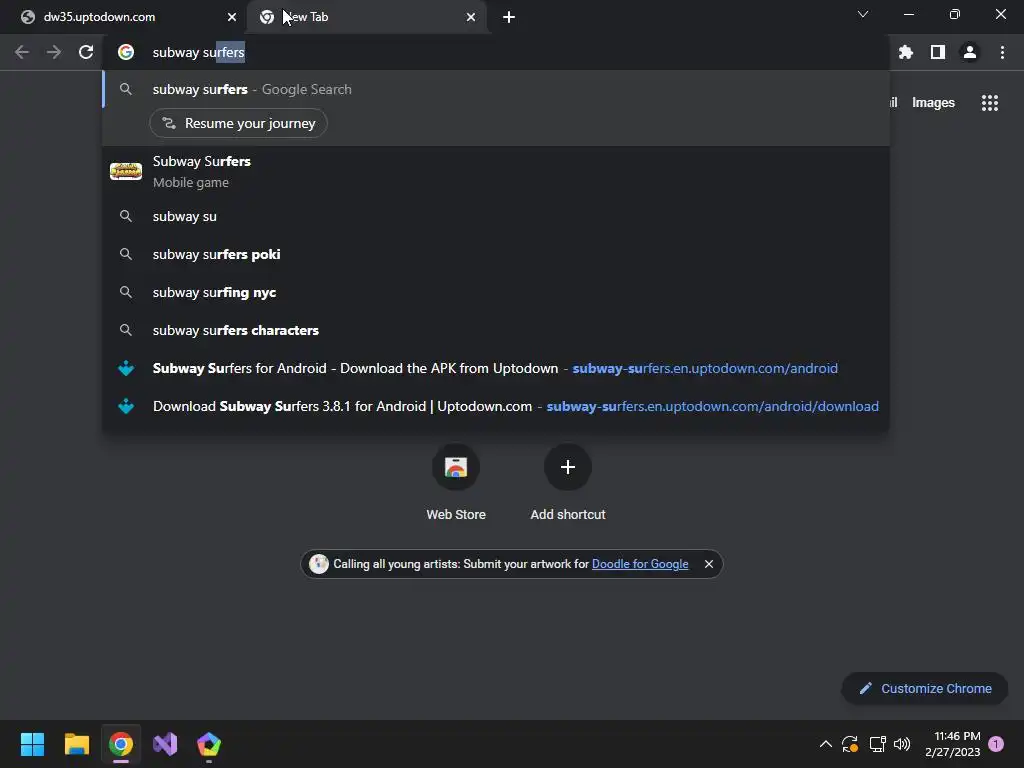Click the browser forward arrow
Image resolution: width=1024 pixels, height=768 pixels.
point(54,52)
